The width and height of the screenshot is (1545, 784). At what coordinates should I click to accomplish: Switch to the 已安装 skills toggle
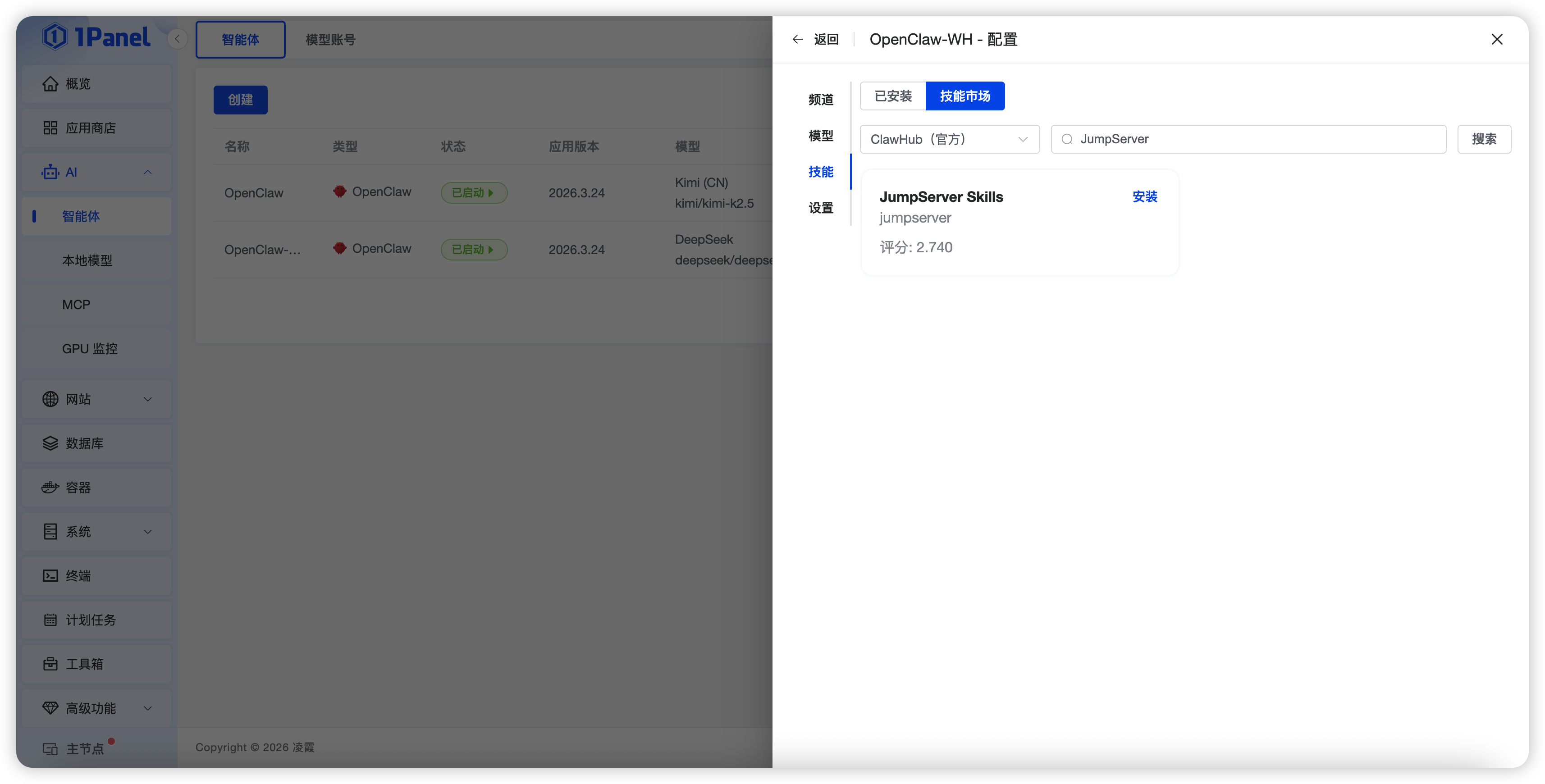point(892,96)
